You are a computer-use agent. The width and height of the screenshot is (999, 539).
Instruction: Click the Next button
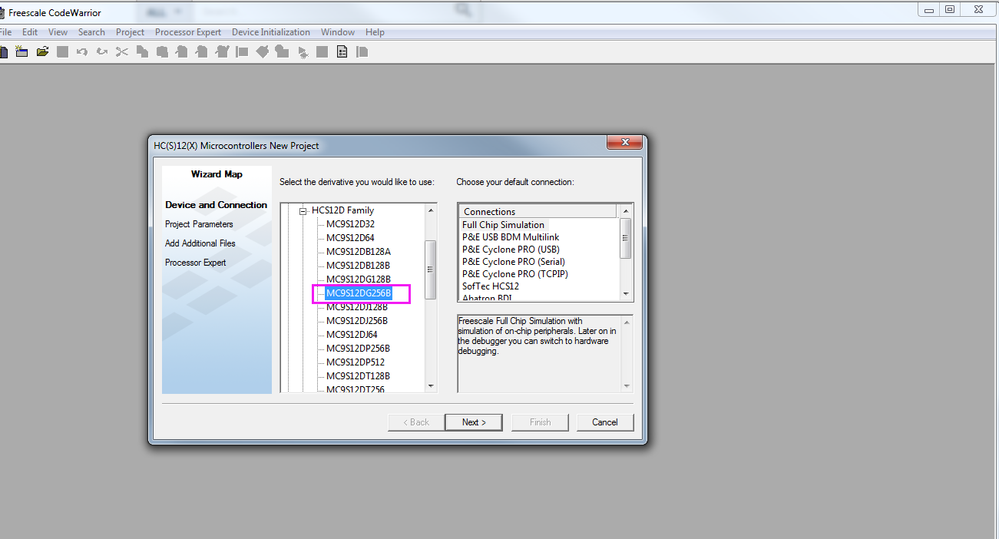[473, 422]
